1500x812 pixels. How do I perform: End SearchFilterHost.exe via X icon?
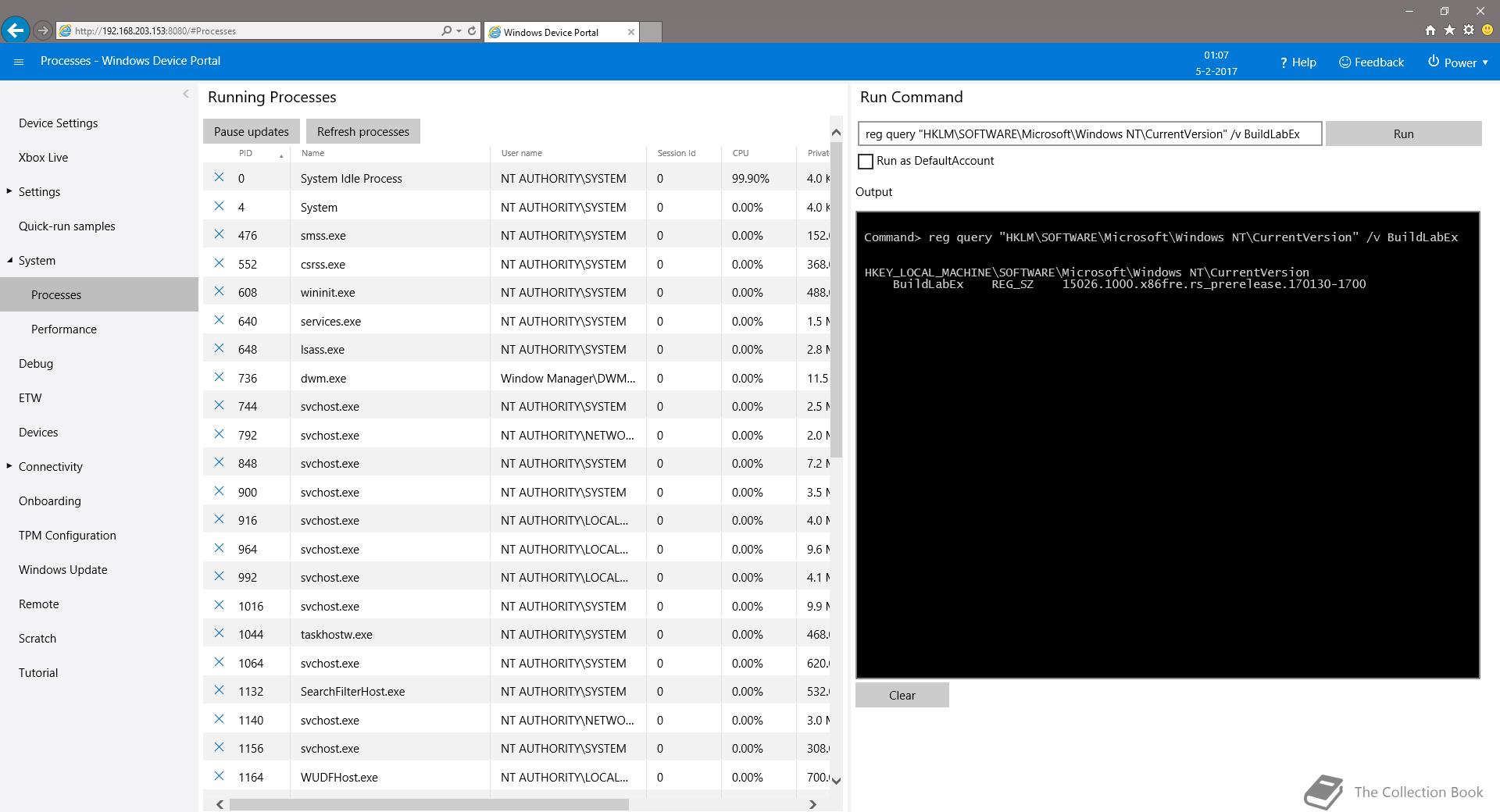220,690
